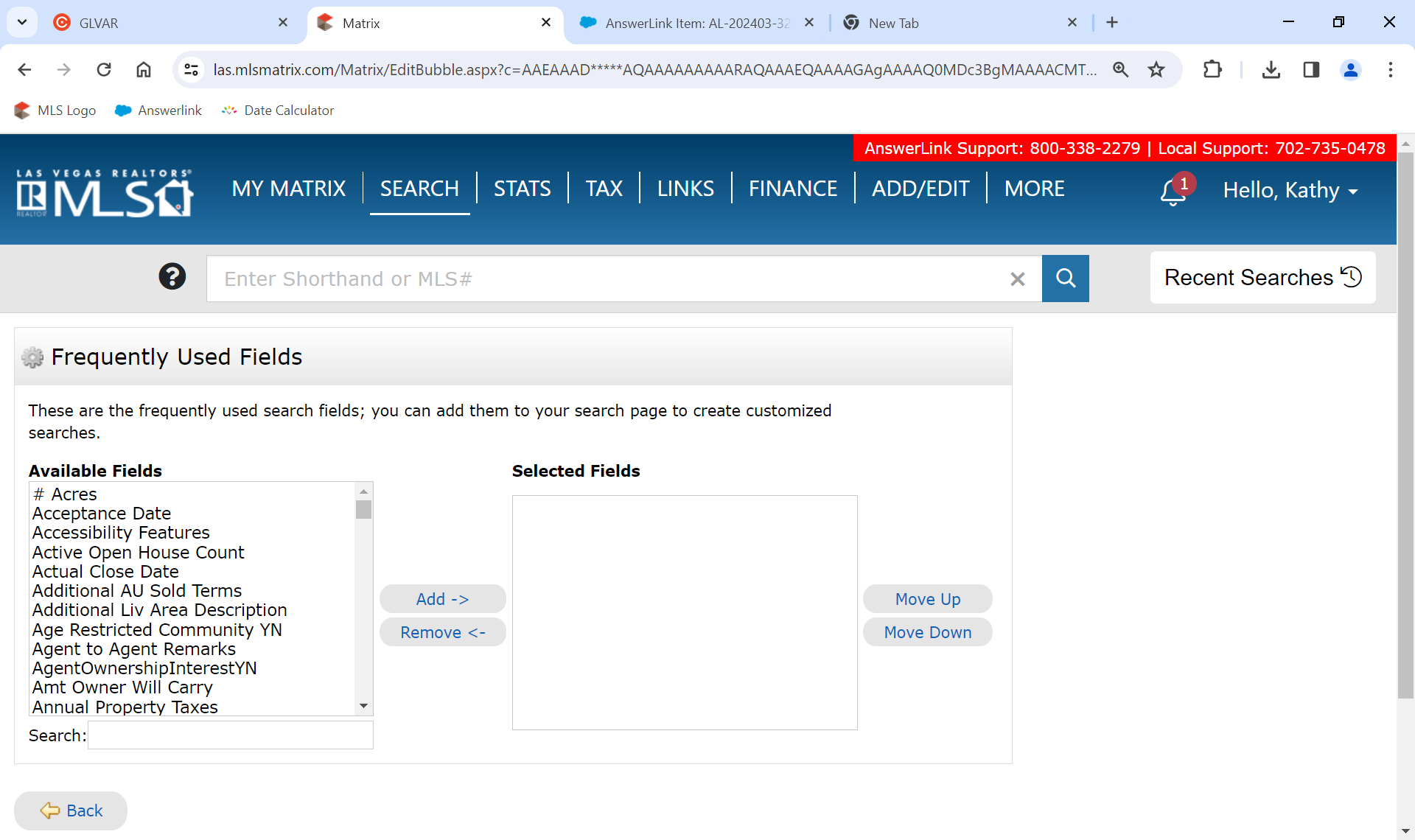Open Chrome downloads icon

[x=1271, y=70]
